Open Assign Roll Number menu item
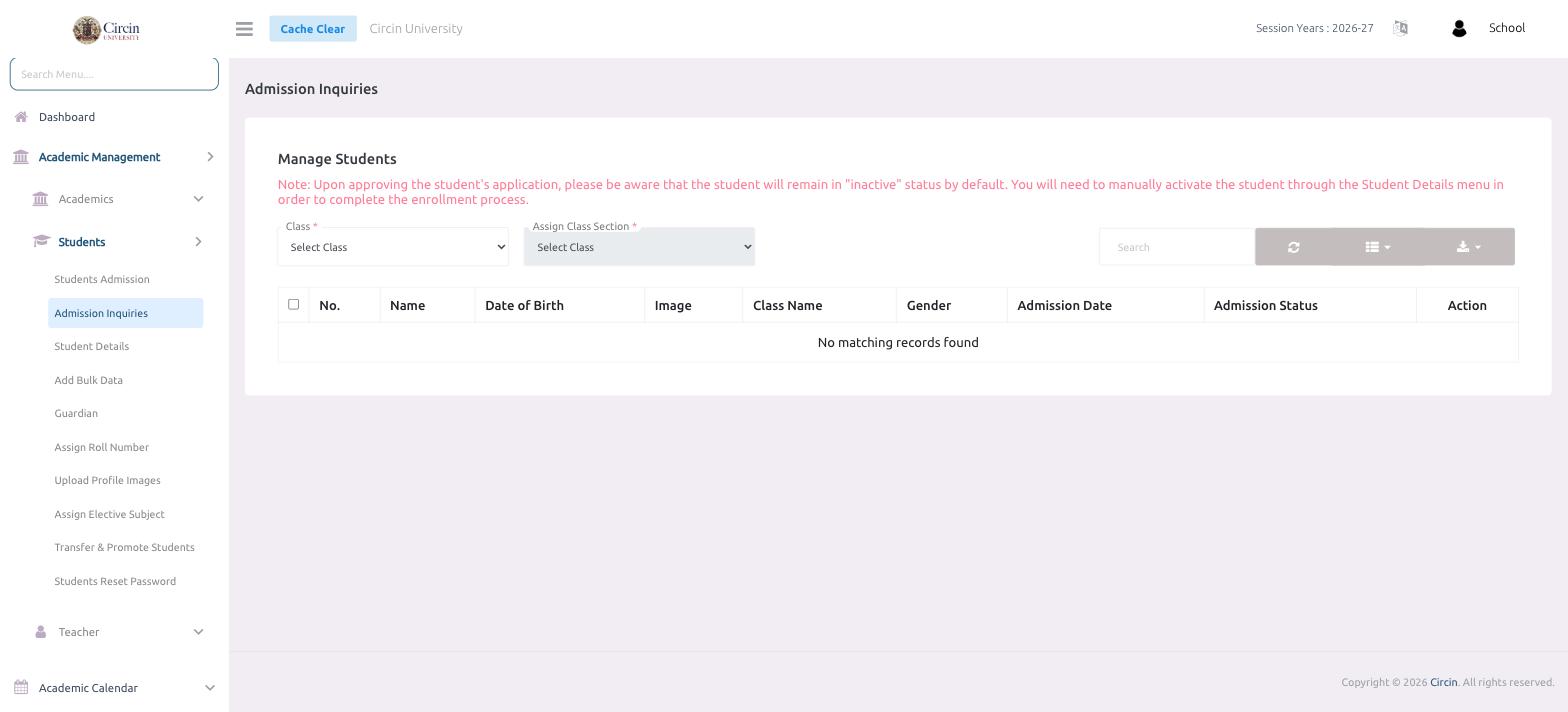 tap(102, 447)
